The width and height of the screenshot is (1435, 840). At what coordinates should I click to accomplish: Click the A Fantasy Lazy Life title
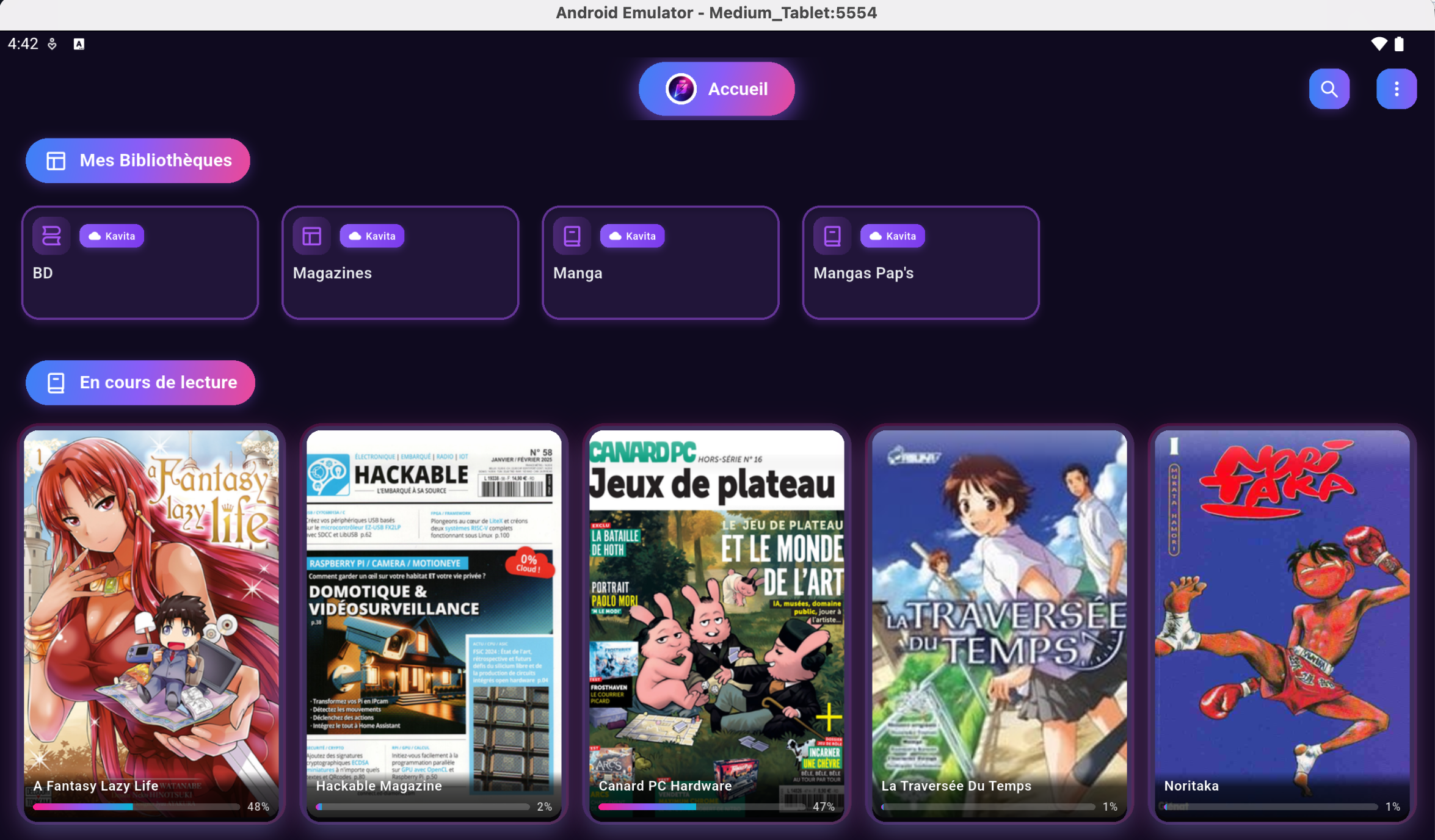click(x=96, y=786)
